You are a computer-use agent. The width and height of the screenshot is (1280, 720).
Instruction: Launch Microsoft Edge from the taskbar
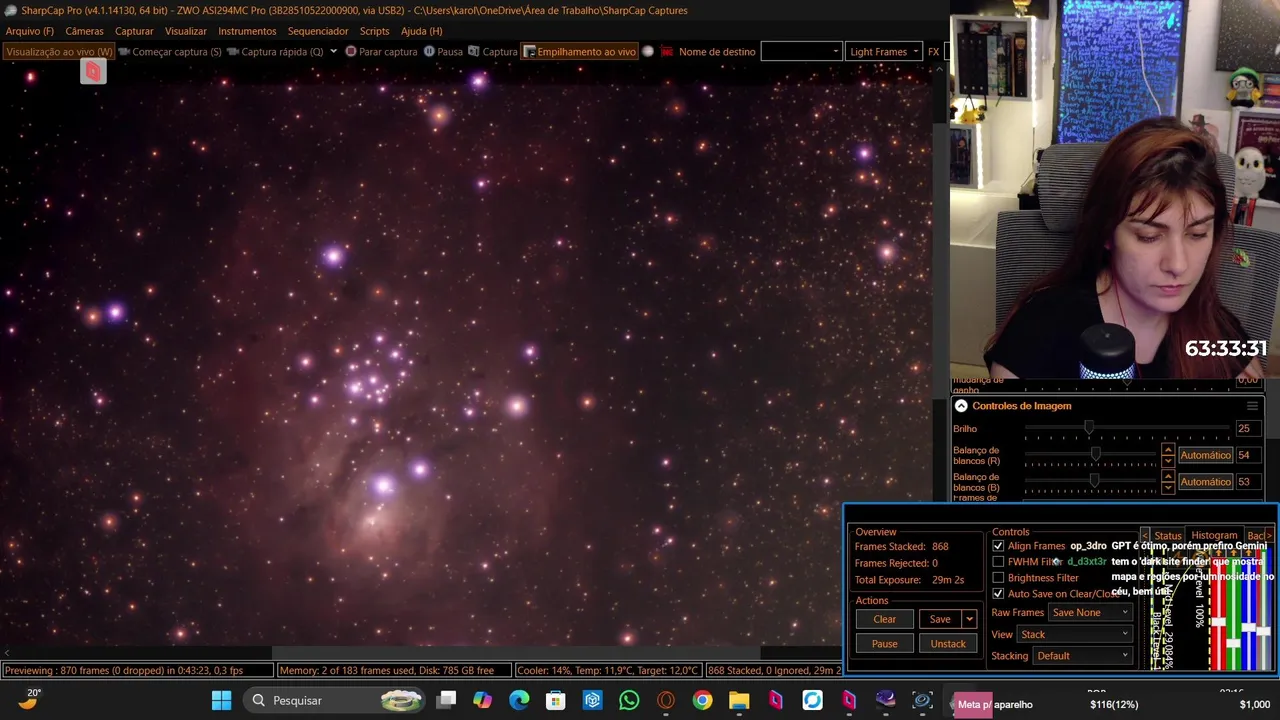tap(519, 700)
